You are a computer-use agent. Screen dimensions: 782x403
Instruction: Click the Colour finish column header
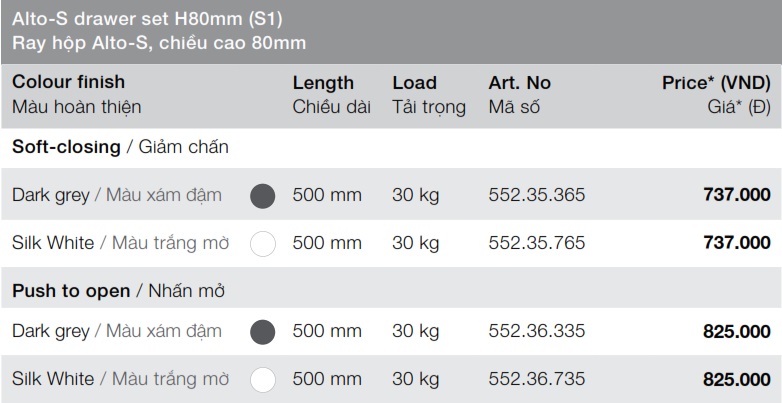point(69,83)
